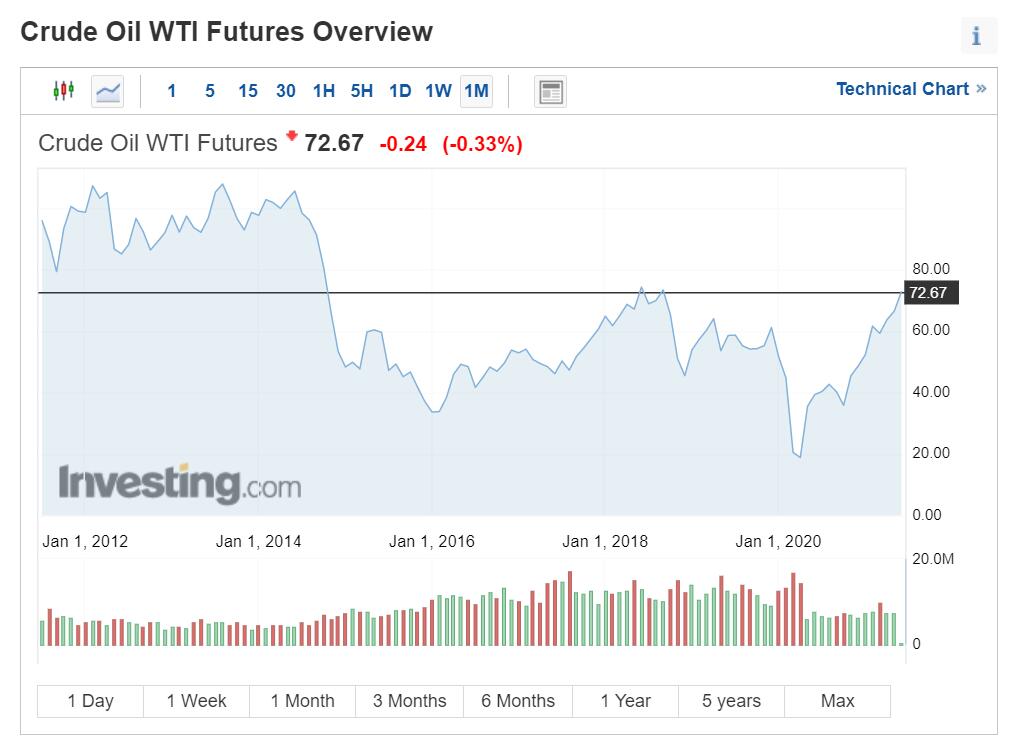Select the 1W timeframe icon

pos(436,90)
